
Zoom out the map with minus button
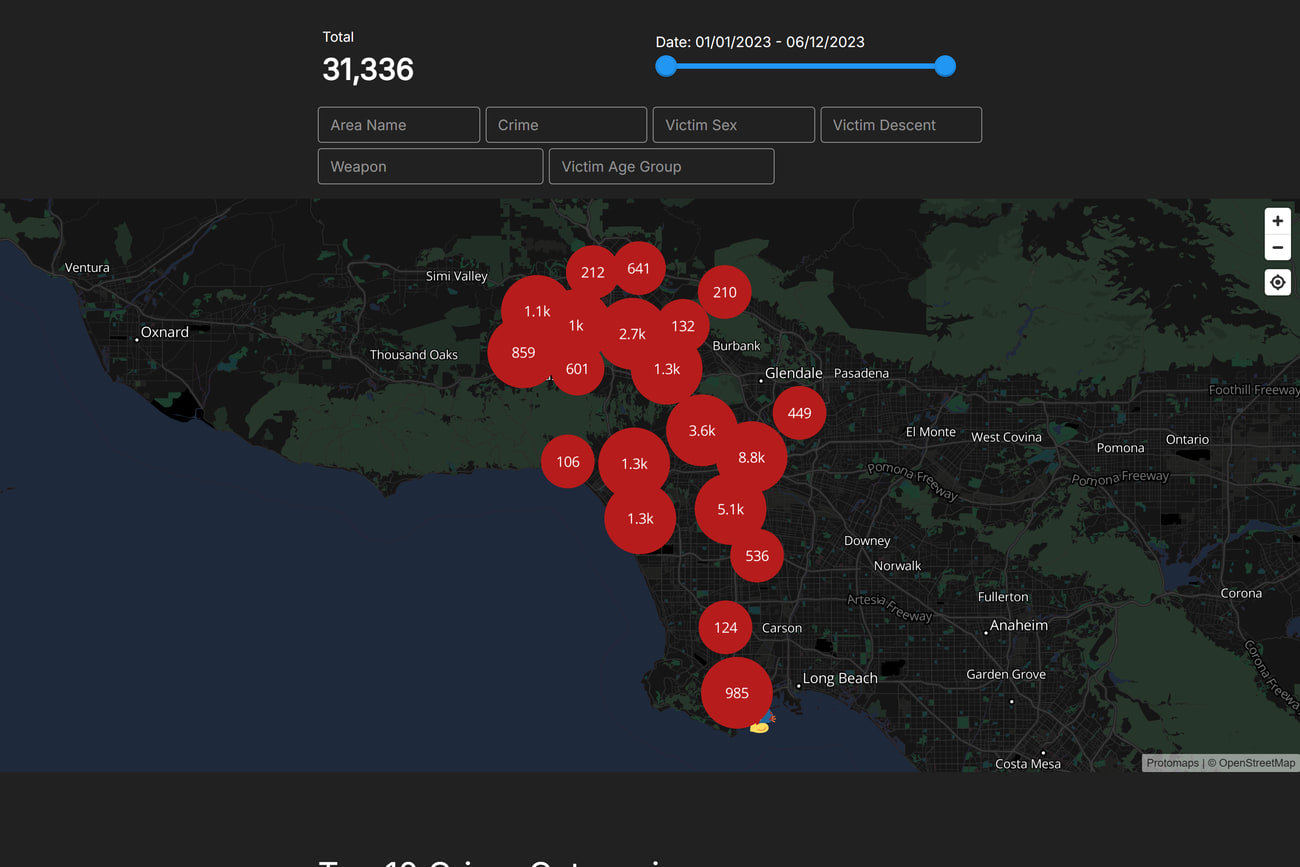[1277, 247]
